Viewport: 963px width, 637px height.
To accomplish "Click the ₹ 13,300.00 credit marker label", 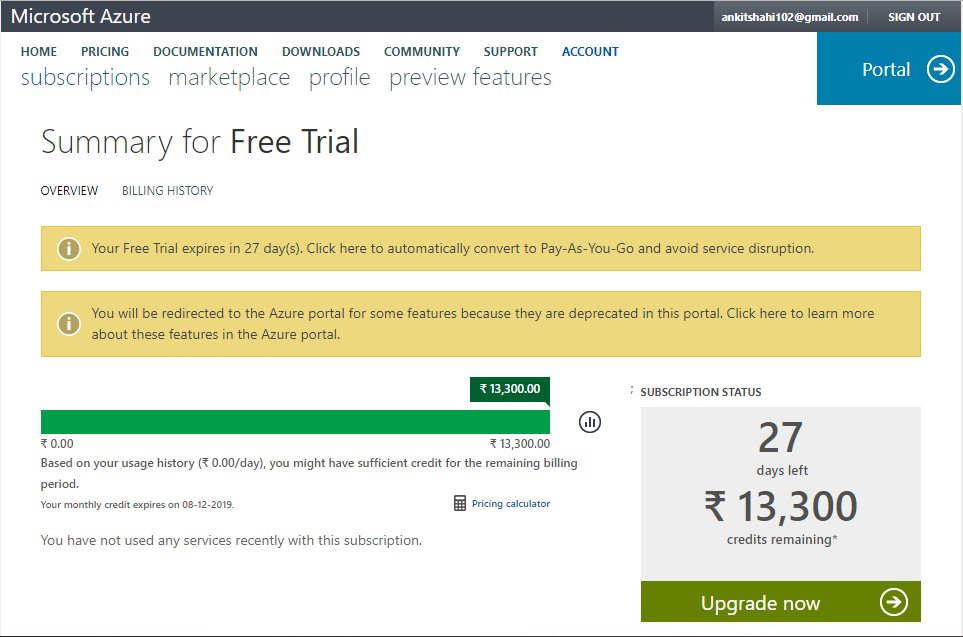I will 510,389.
